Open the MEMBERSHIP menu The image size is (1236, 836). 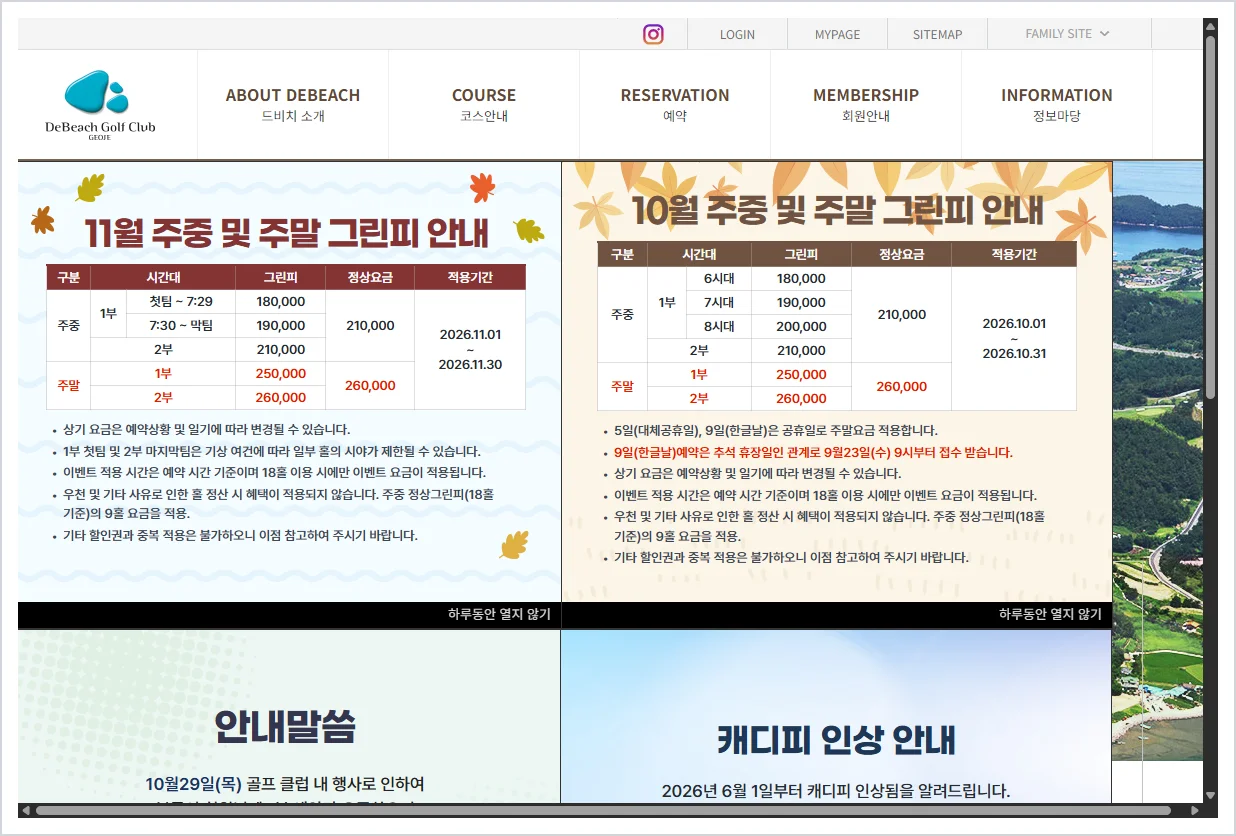866,104
